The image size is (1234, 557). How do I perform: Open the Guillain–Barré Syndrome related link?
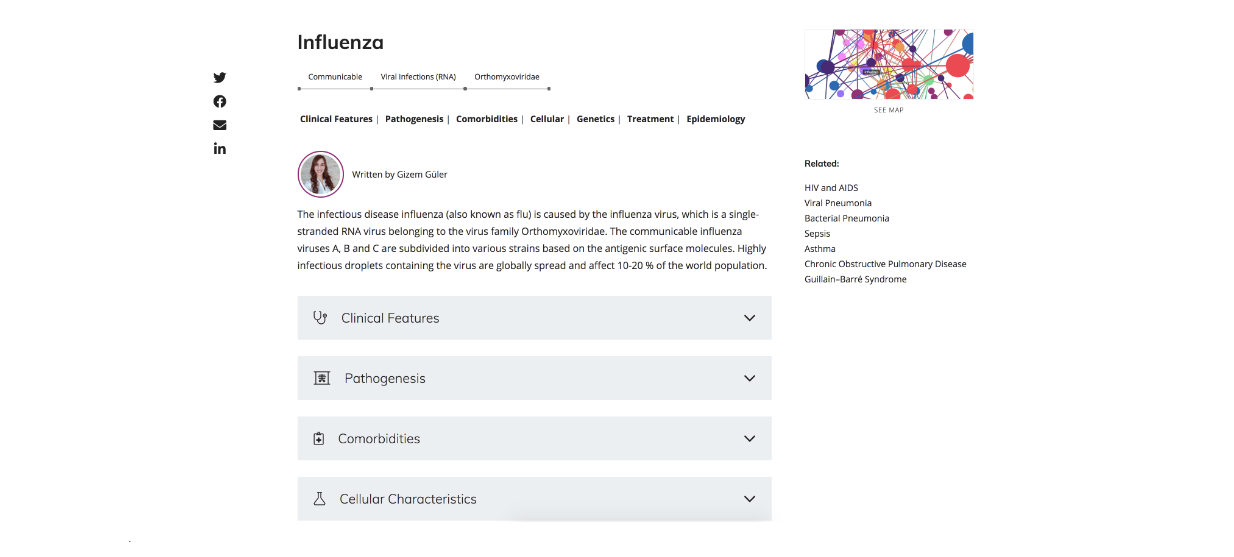click(855, 279)
